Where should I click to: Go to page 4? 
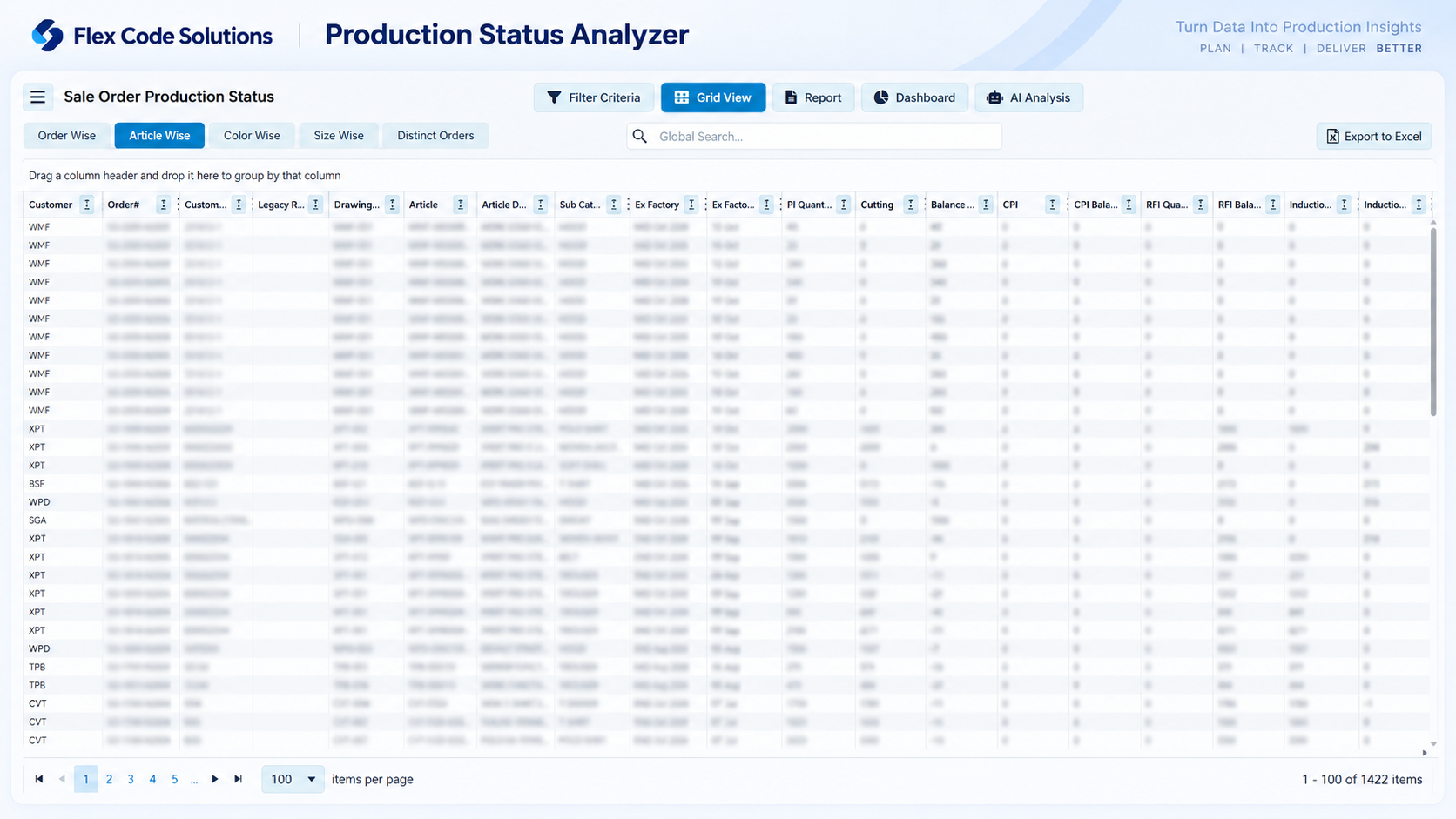point(152,779)
